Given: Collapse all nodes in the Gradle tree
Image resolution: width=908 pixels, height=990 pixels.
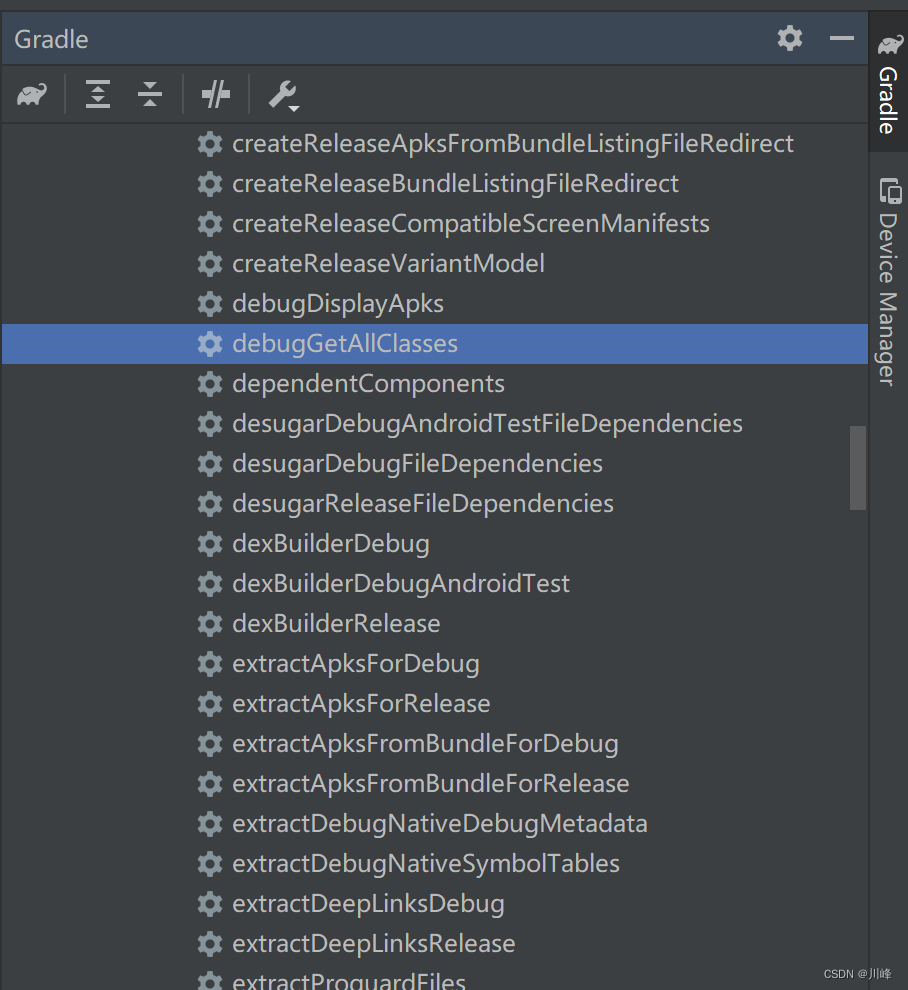Looking at the screenshot, I should point(149,94).
